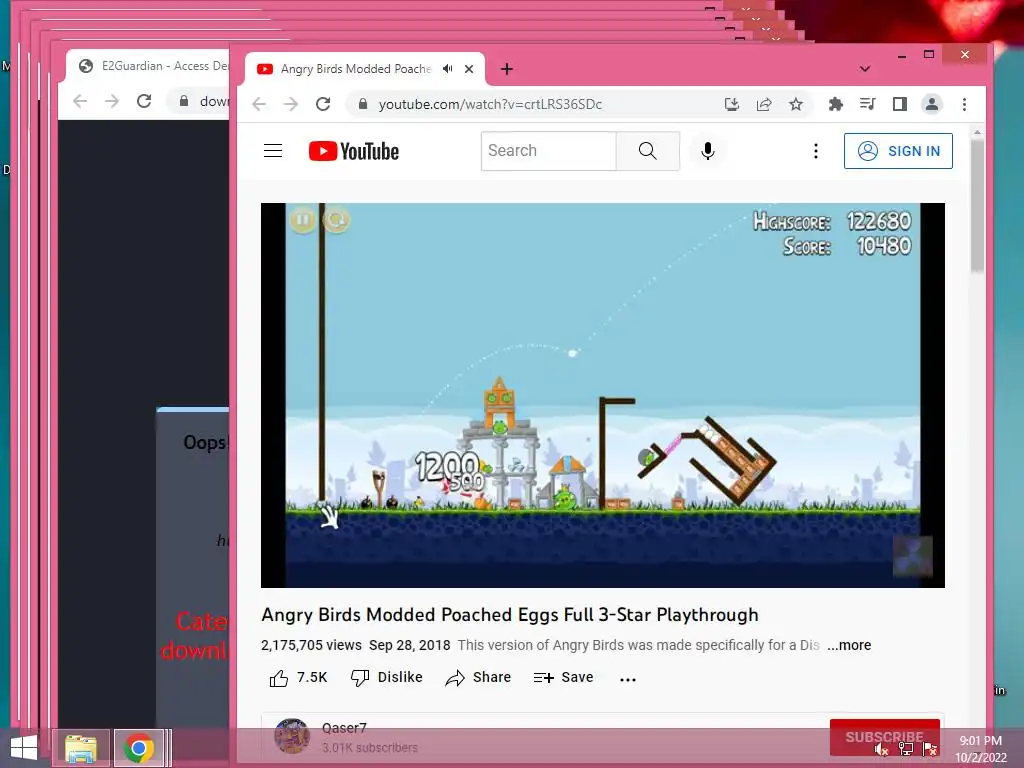
Task: Open Chrome from the taskbar
Action: tap(139, 748)
